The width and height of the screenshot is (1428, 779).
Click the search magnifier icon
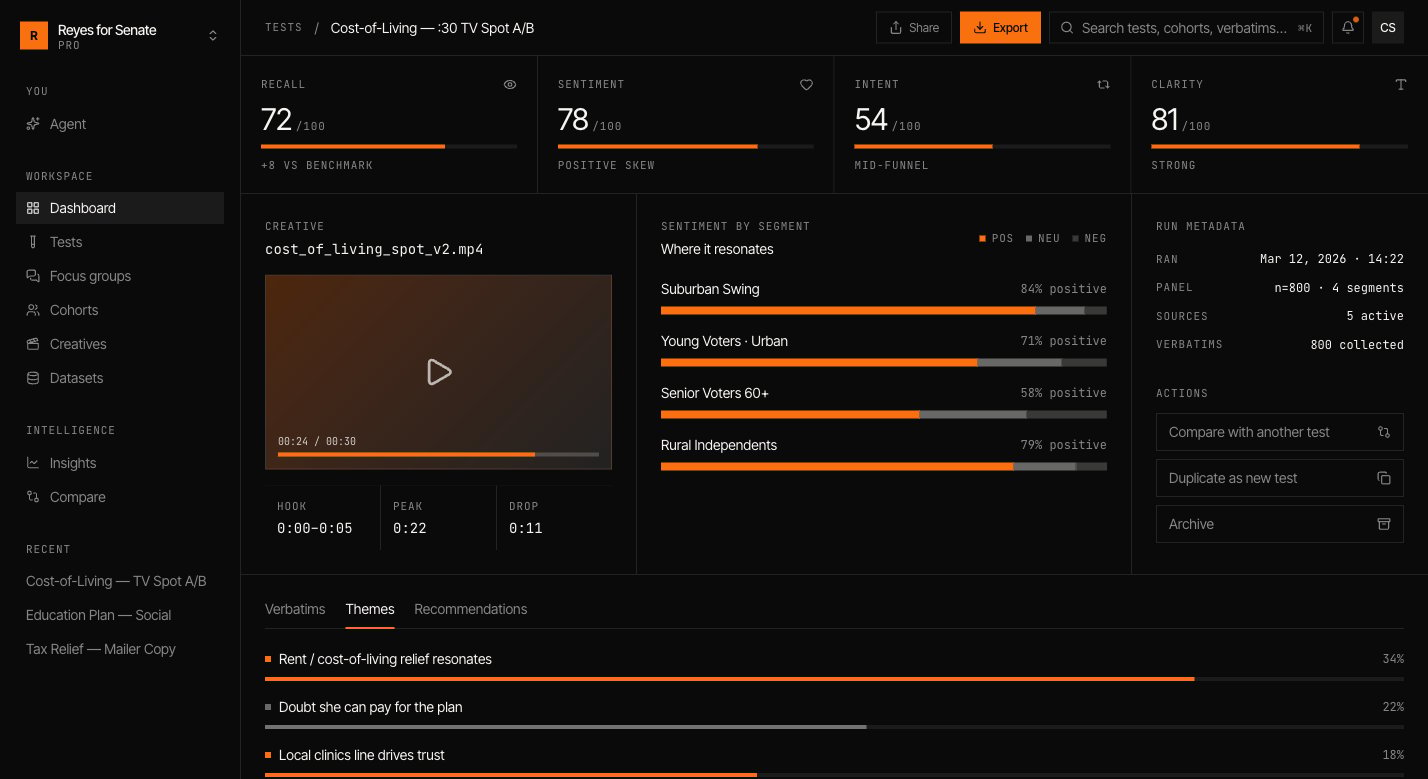[1068, 28]
